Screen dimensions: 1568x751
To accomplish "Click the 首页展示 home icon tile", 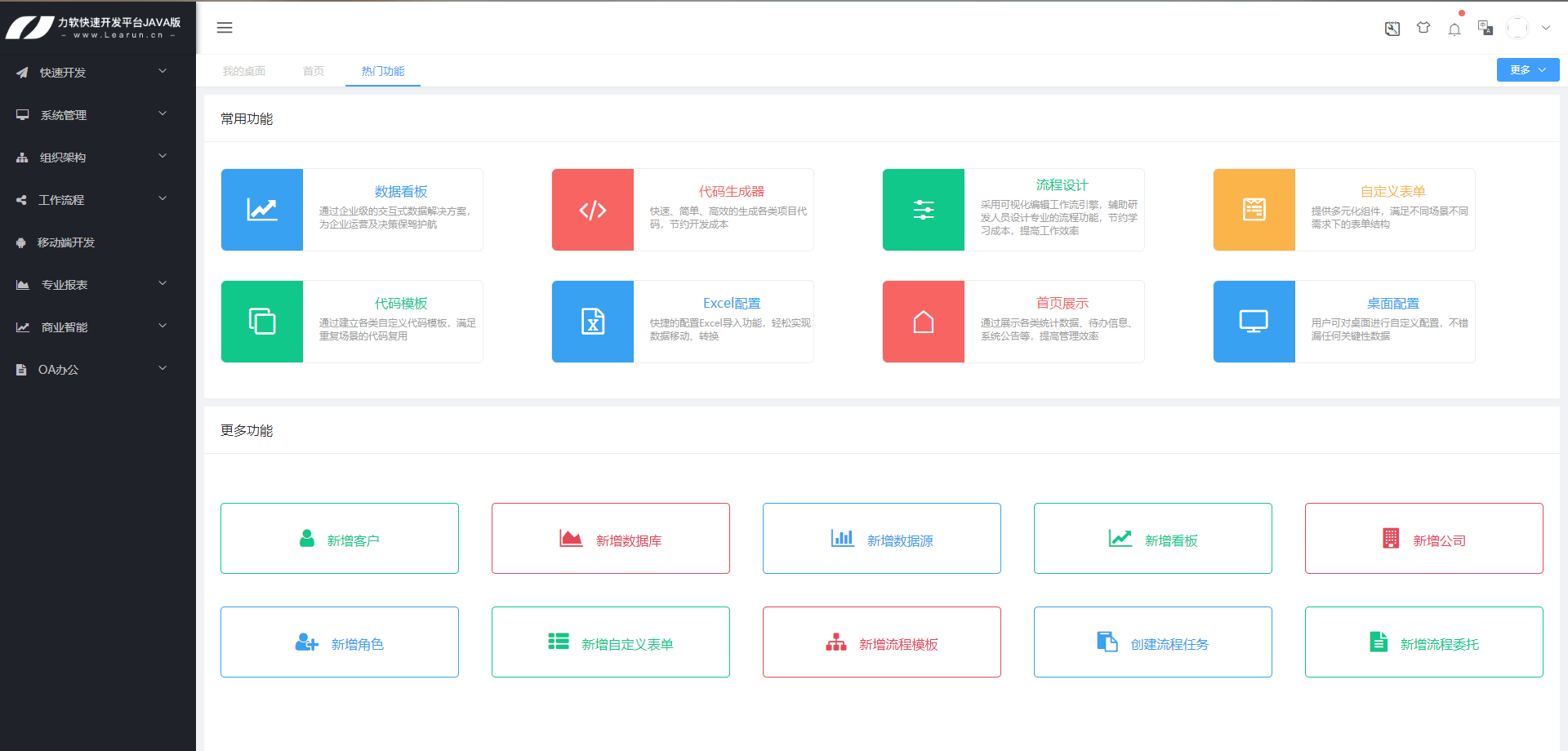I will tap(924, 322).
